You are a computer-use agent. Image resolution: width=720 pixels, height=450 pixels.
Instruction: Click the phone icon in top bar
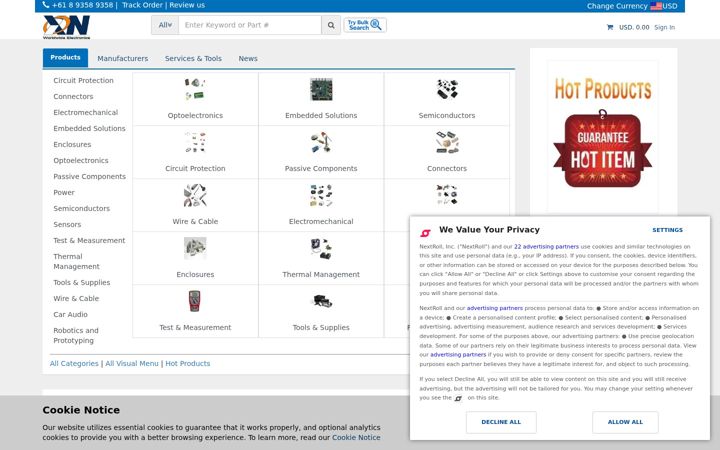point(46,5)
